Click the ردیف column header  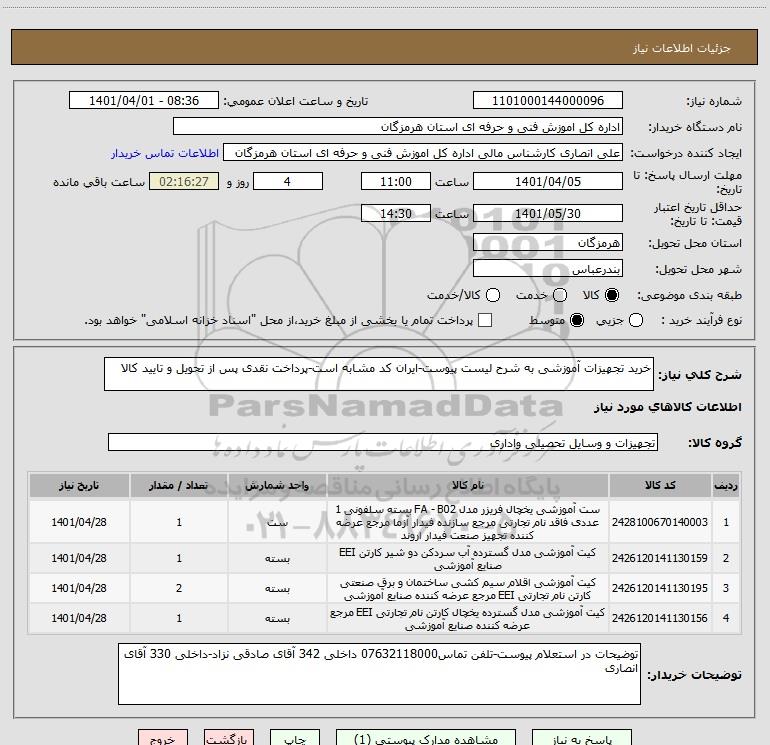pyautogui.click(x=726, y=485)
